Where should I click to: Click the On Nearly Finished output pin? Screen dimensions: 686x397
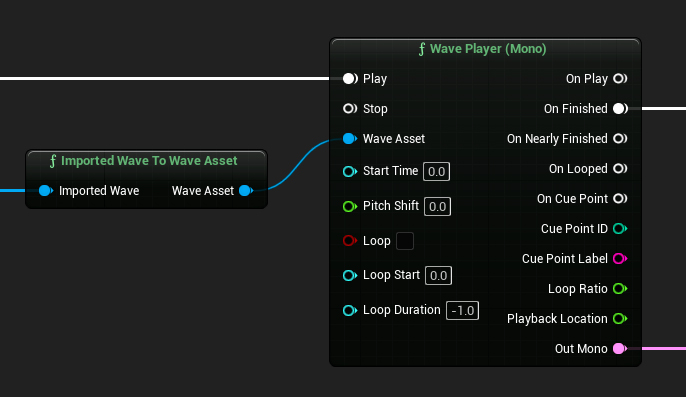tap(620, 139)
